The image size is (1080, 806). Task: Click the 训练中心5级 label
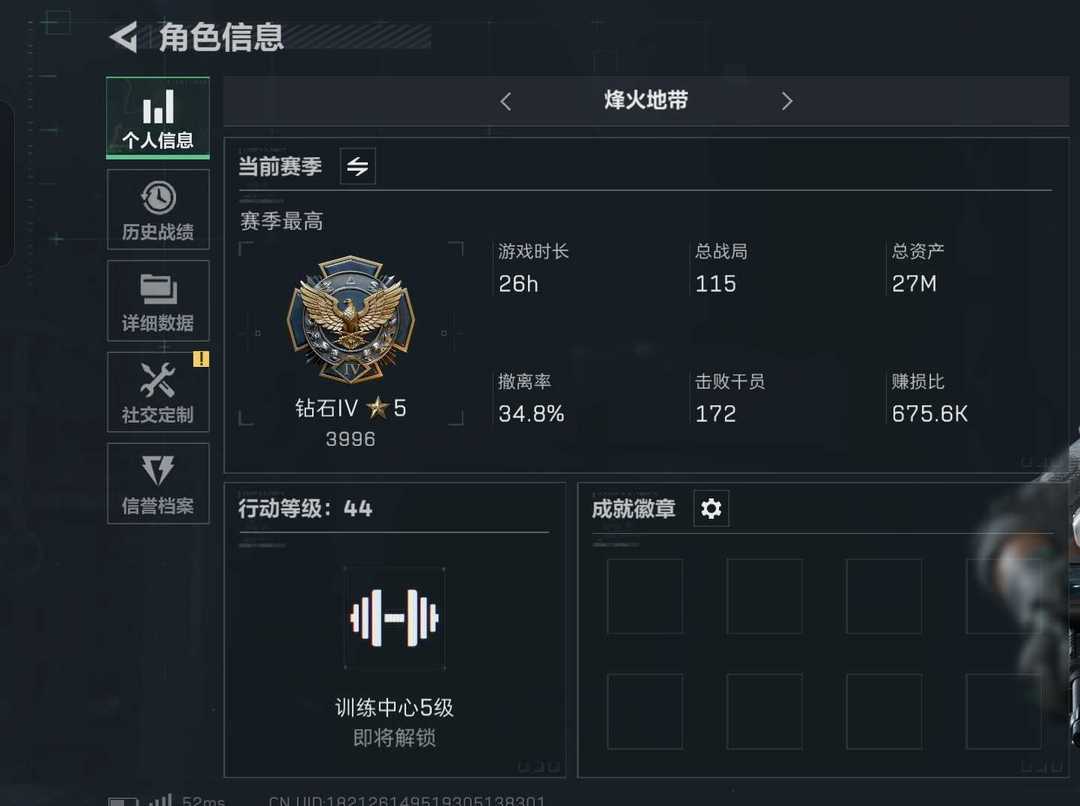[394, 707]
